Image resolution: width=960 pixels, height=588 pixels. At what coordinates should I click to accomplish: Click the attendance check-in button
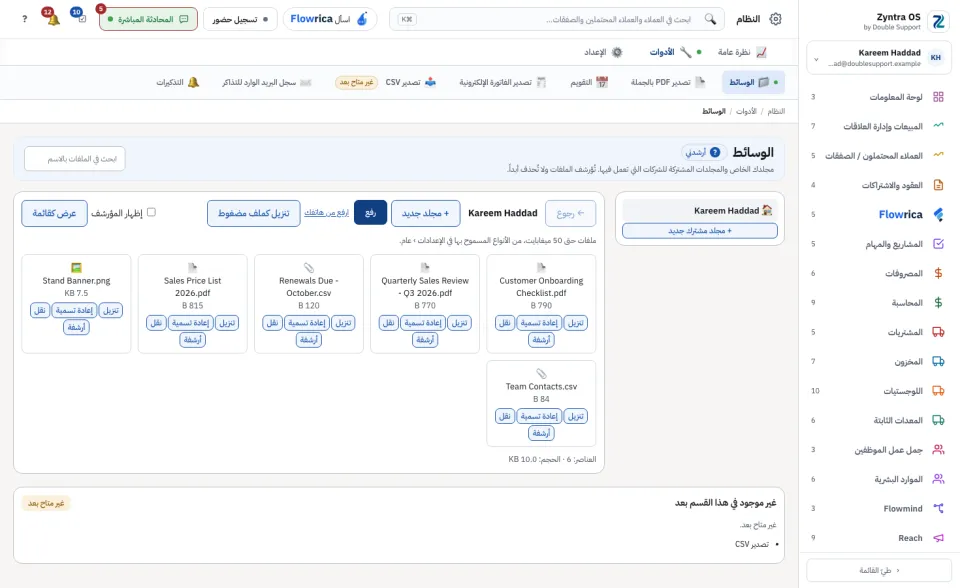[240, 19]
